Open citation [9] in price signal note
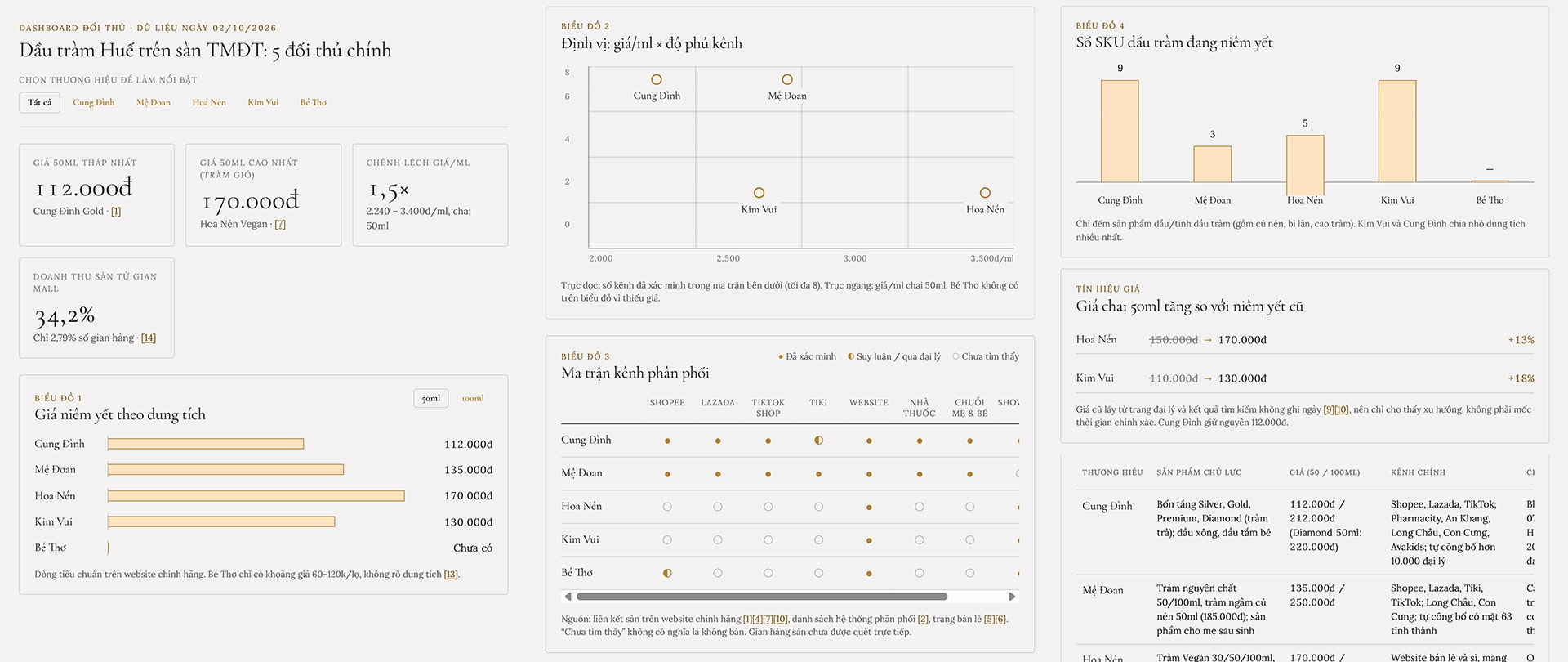Viewport: 1568px width, 662px height. [1329, 409]
